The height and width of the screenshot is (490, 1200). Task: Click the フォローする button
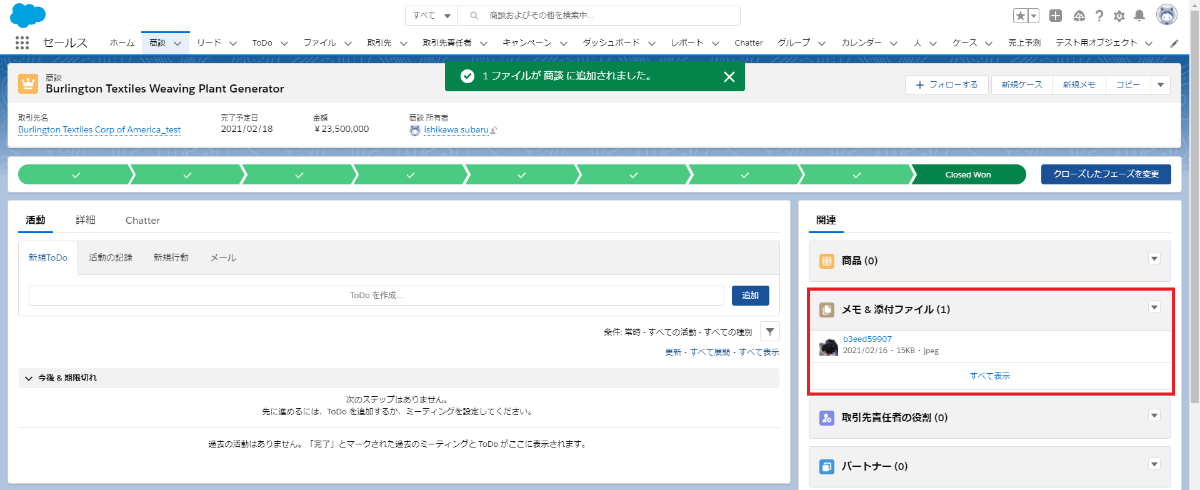tap(947, 85)
